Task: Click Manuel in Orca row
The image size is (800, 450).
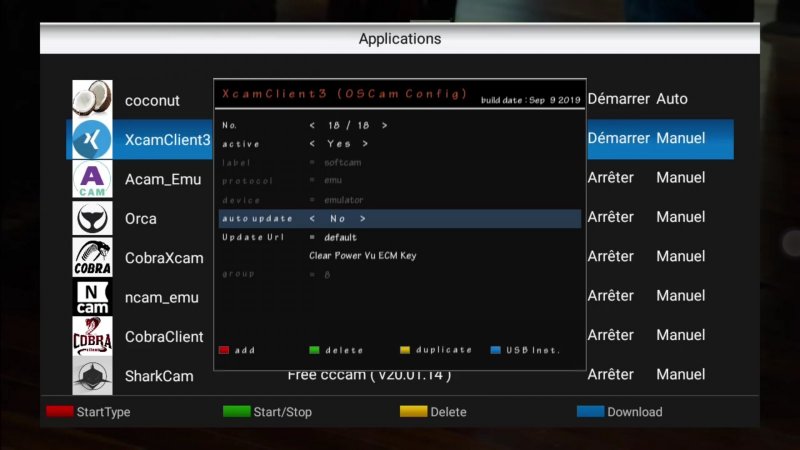Action: [681, 216]
